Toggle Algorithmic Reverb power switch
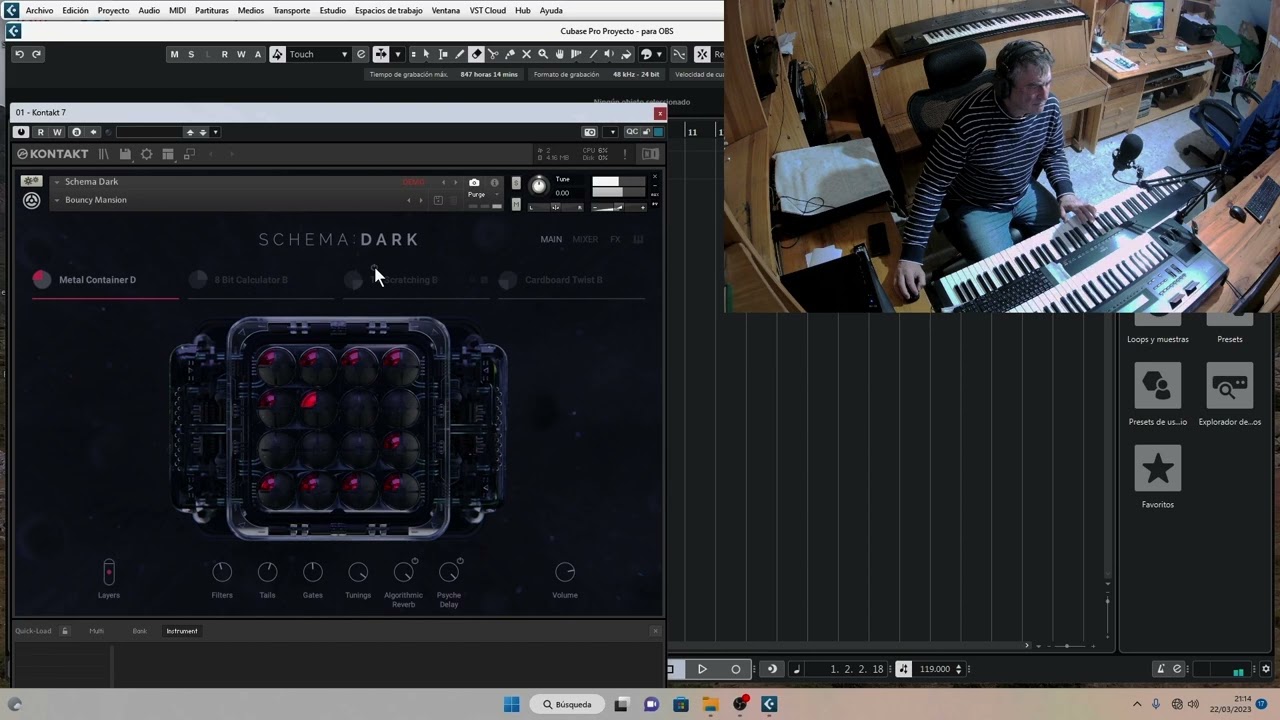 [415, 561]
